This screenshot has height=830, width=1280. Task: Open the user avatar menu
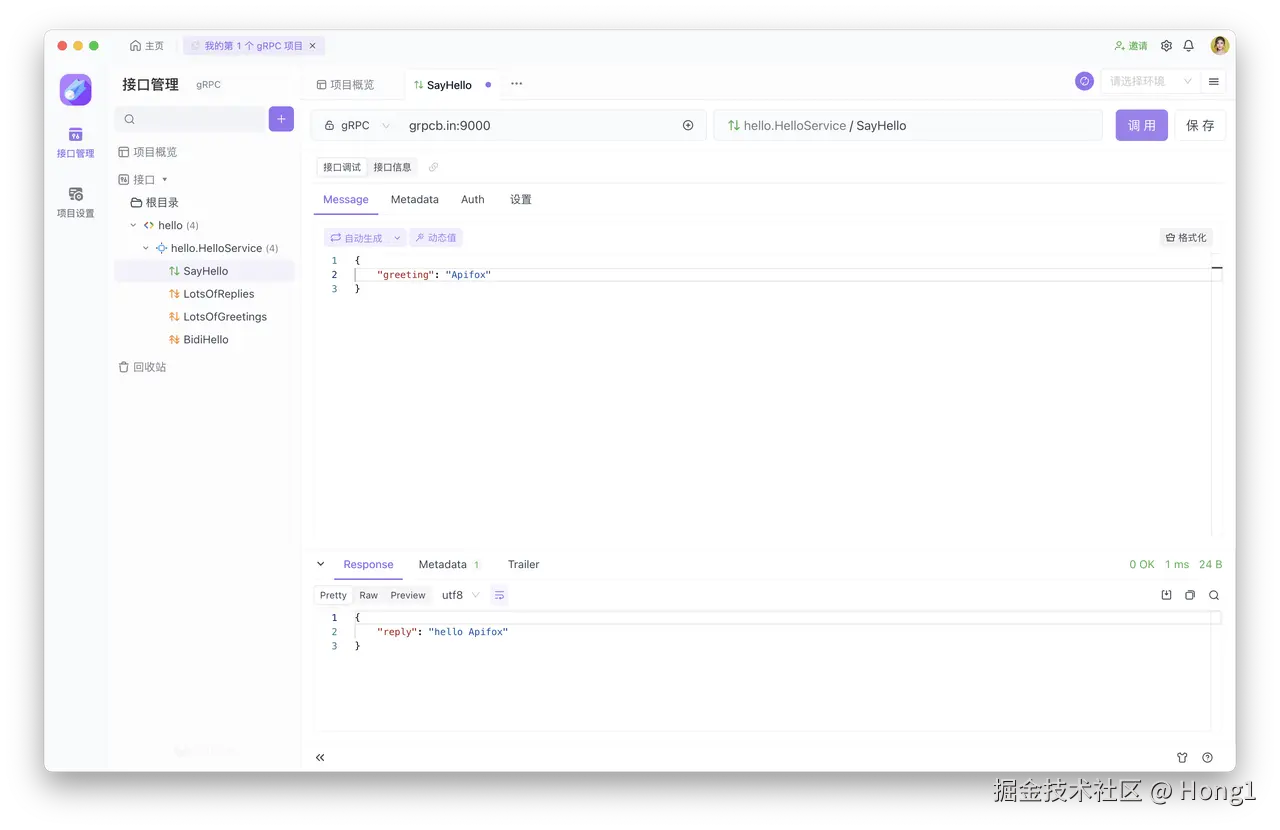point(1220,46)
